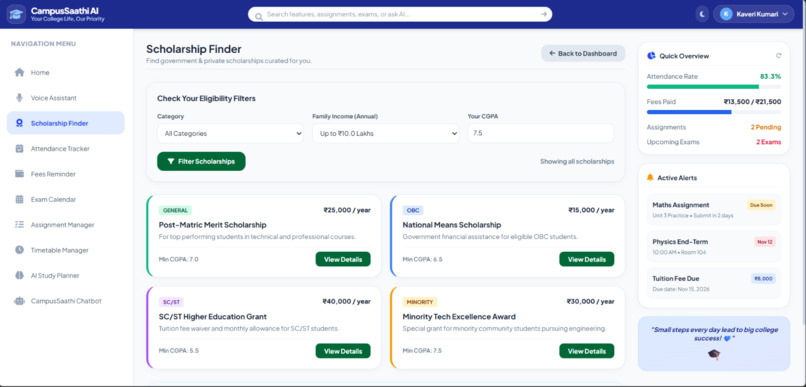View Details for Post-Matric Merit Scholarship
Image resolution: width=806 pixels, height=387 pixels.
tap(343, 260)
